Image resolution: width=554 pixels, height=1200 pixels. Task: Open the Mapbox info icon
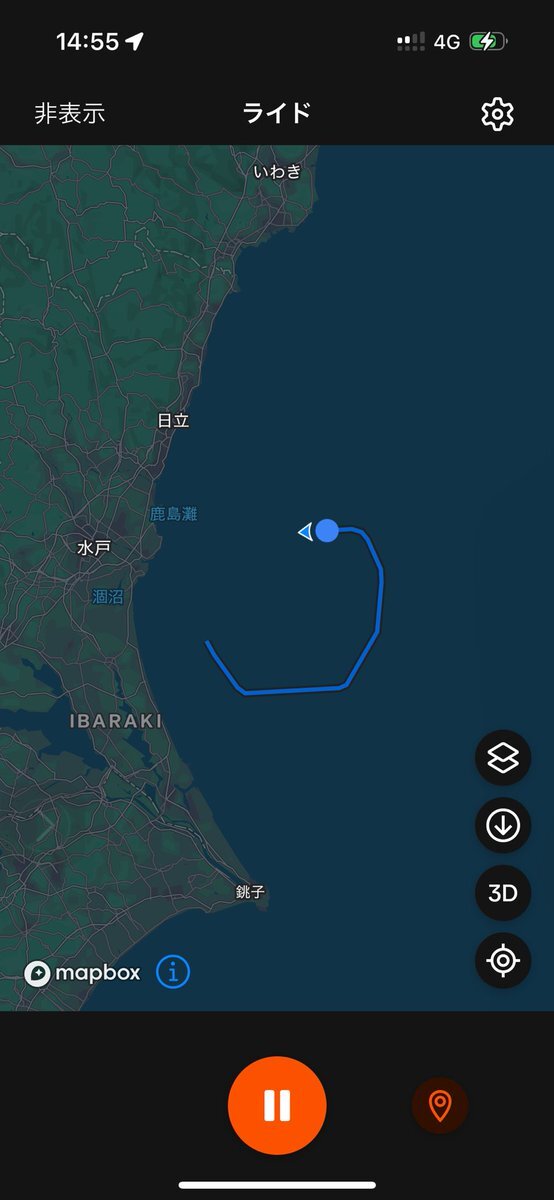173,971
